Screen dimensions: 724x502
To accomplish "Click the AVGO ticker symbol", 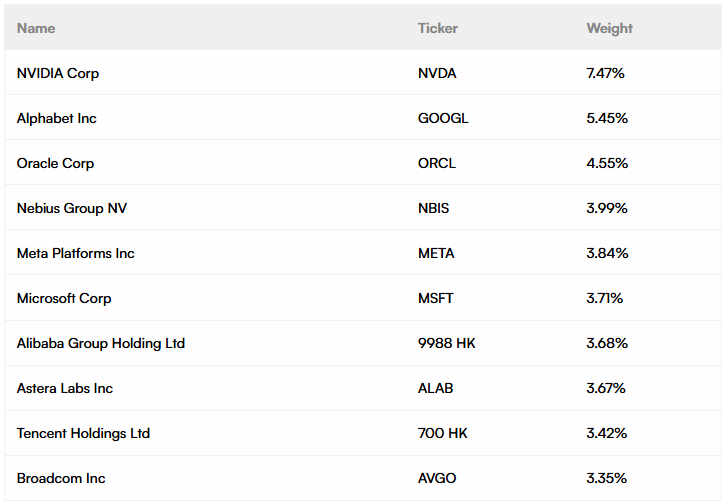I will point(437,478).
